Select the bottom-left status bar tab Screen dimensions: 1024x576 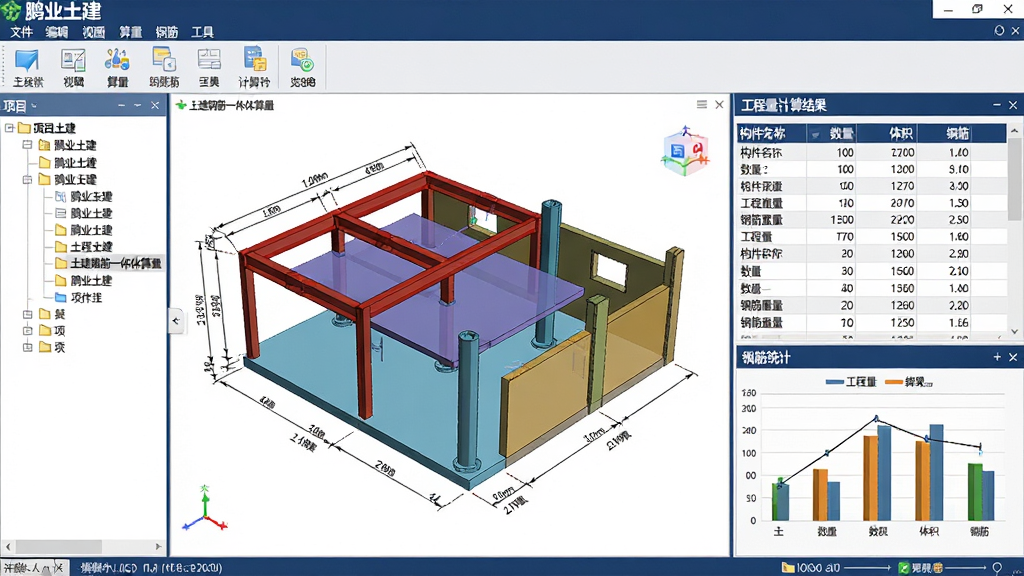(32, 568)
